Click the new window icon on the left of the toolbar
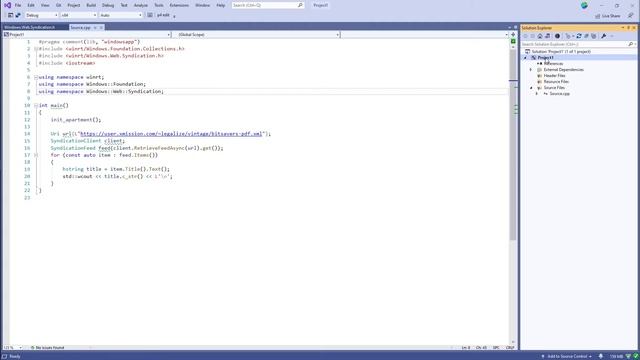 [x=11, y=15]
